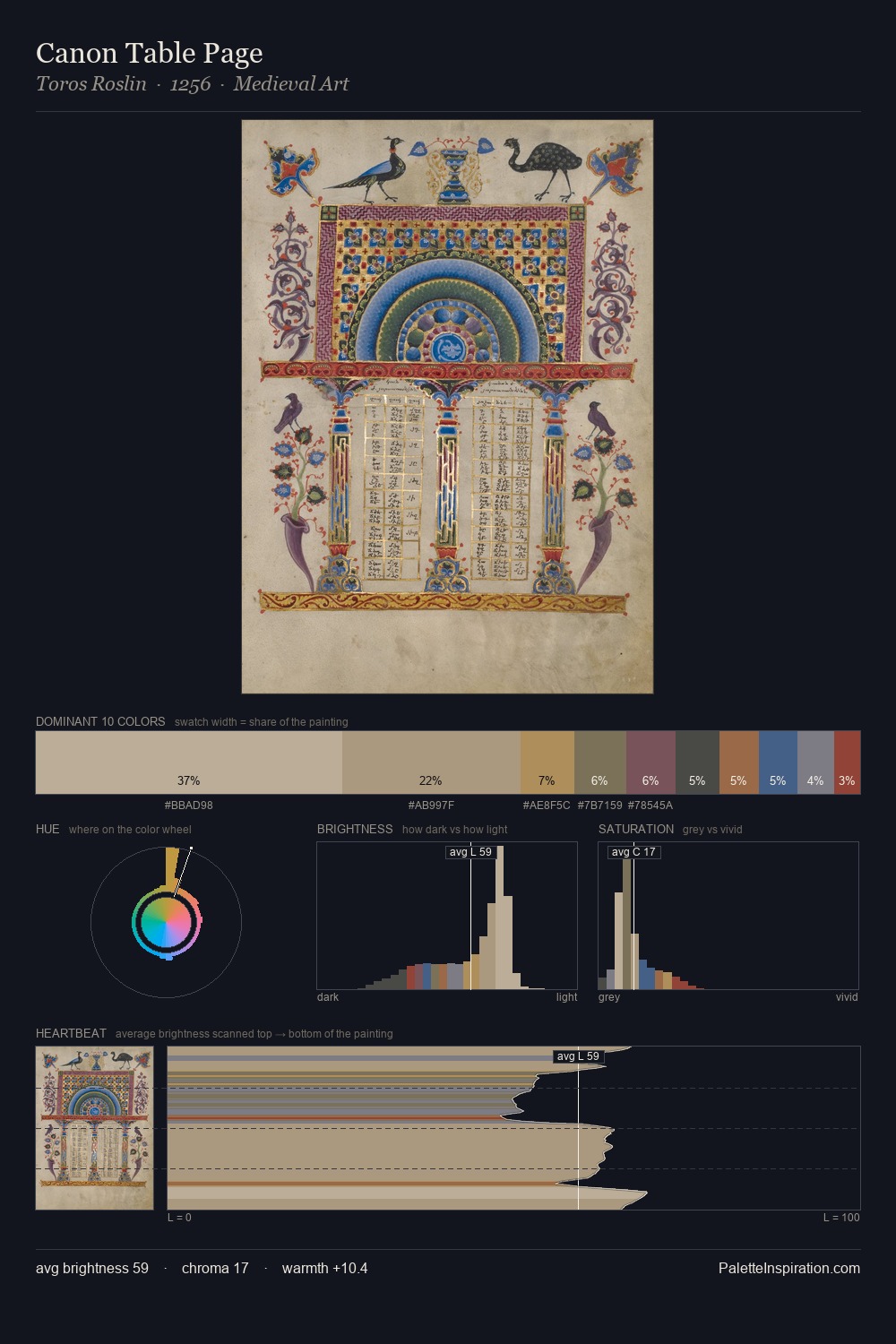Image resolution: width=896 pixels, height=1344 pixels.
Task: Click the "swatch width = share of the painting" caption
Action: (262, 721)
